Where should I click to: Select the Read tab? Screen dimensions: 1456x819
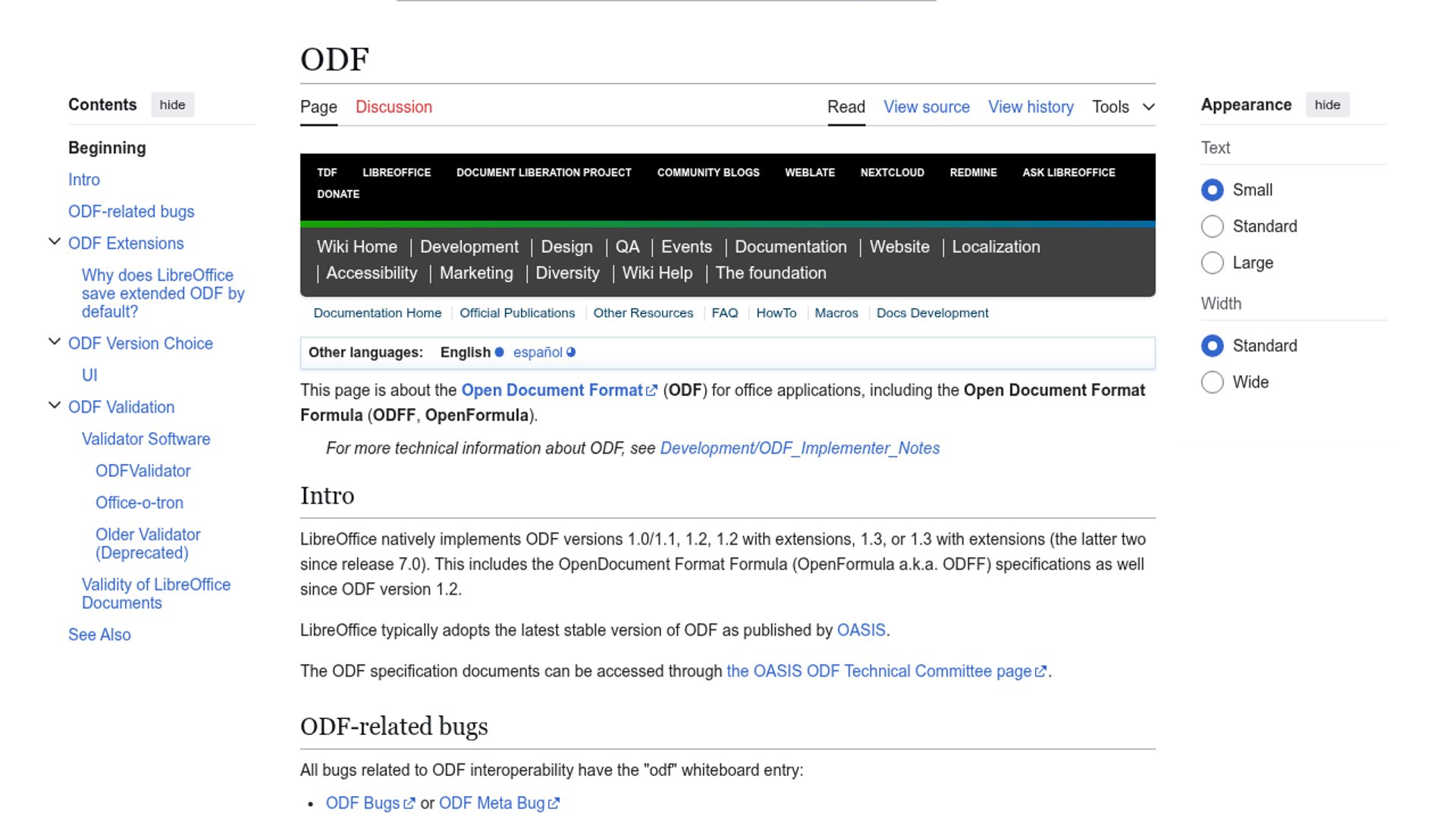click(846, 107)
